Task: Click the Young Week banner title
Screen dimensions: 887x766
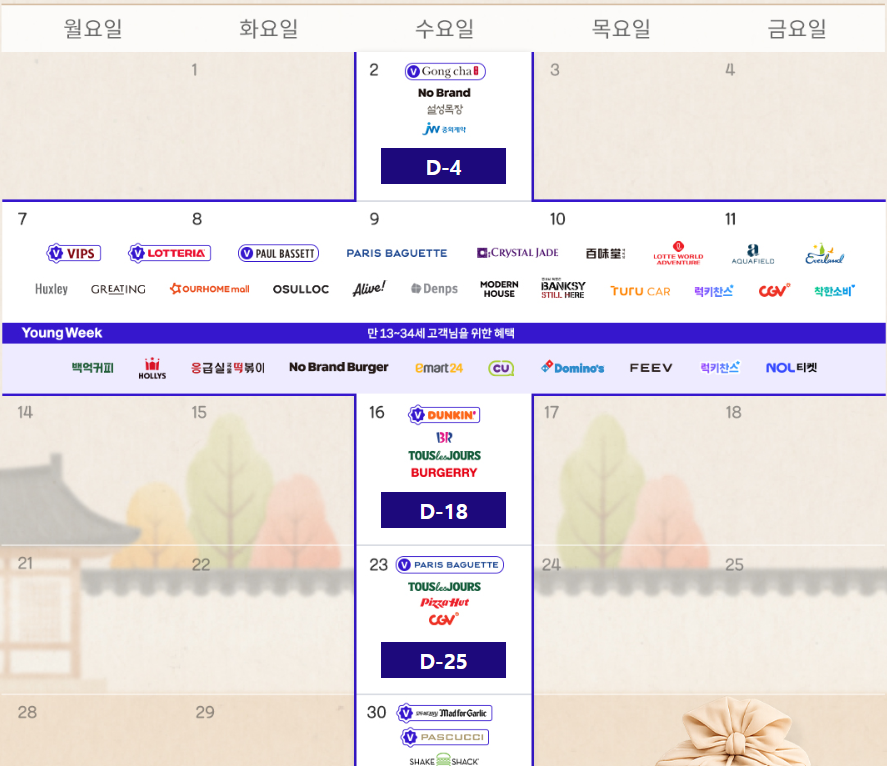Action: [x=62, y=333]
